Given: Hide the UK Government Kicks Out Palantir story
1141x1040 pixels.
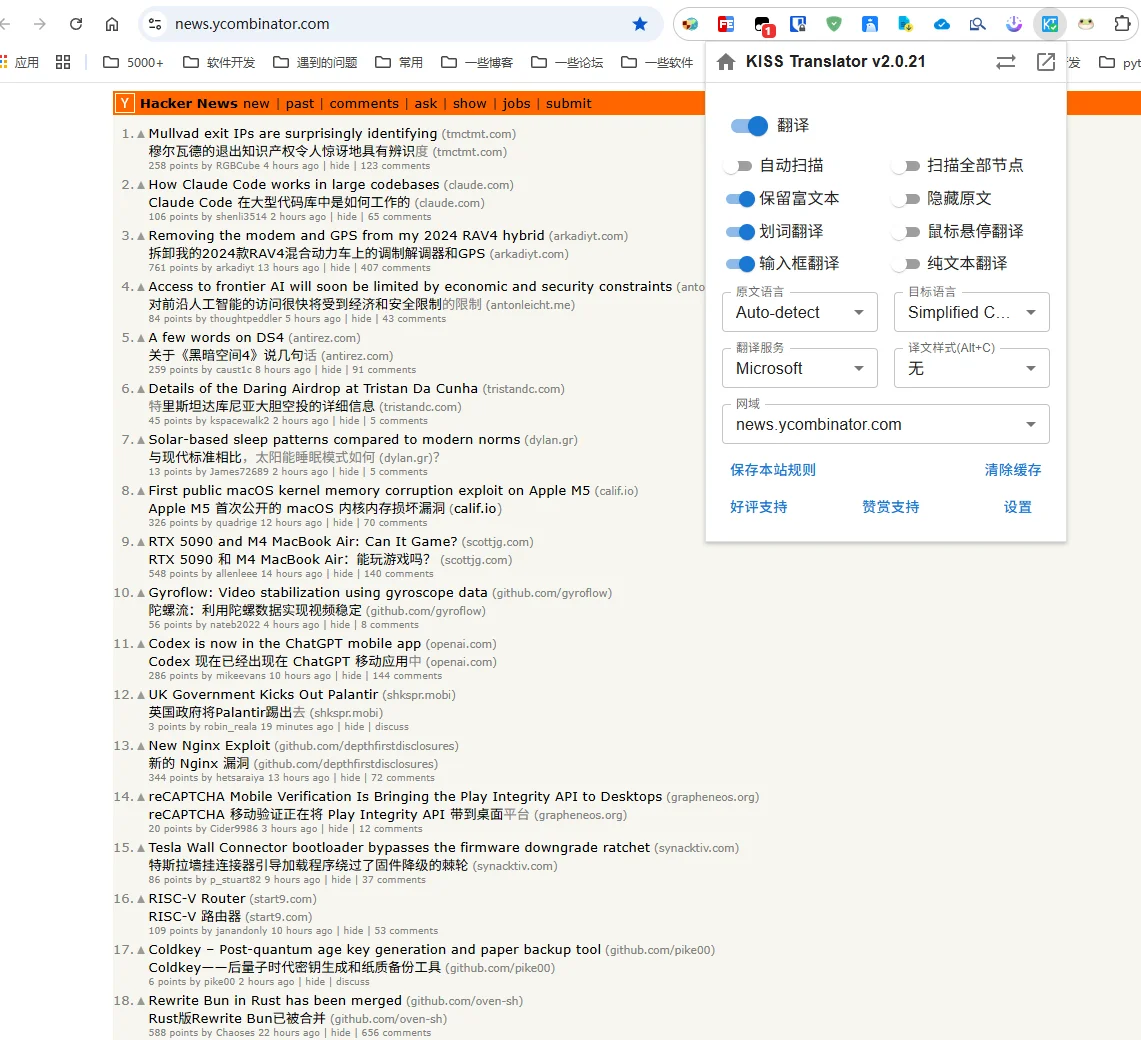Looking at the screenshot, I should 354,727.
